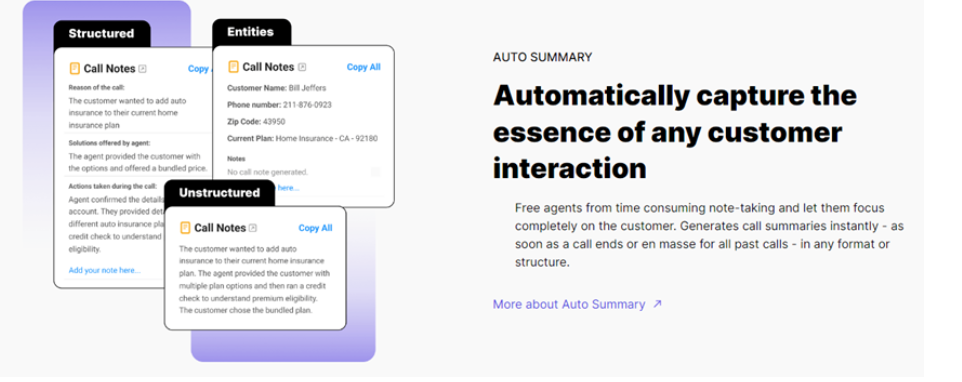This screenshot has height=382, width=962.
Task: Click the 'Add your note here...' field
Action: [104, 270]
